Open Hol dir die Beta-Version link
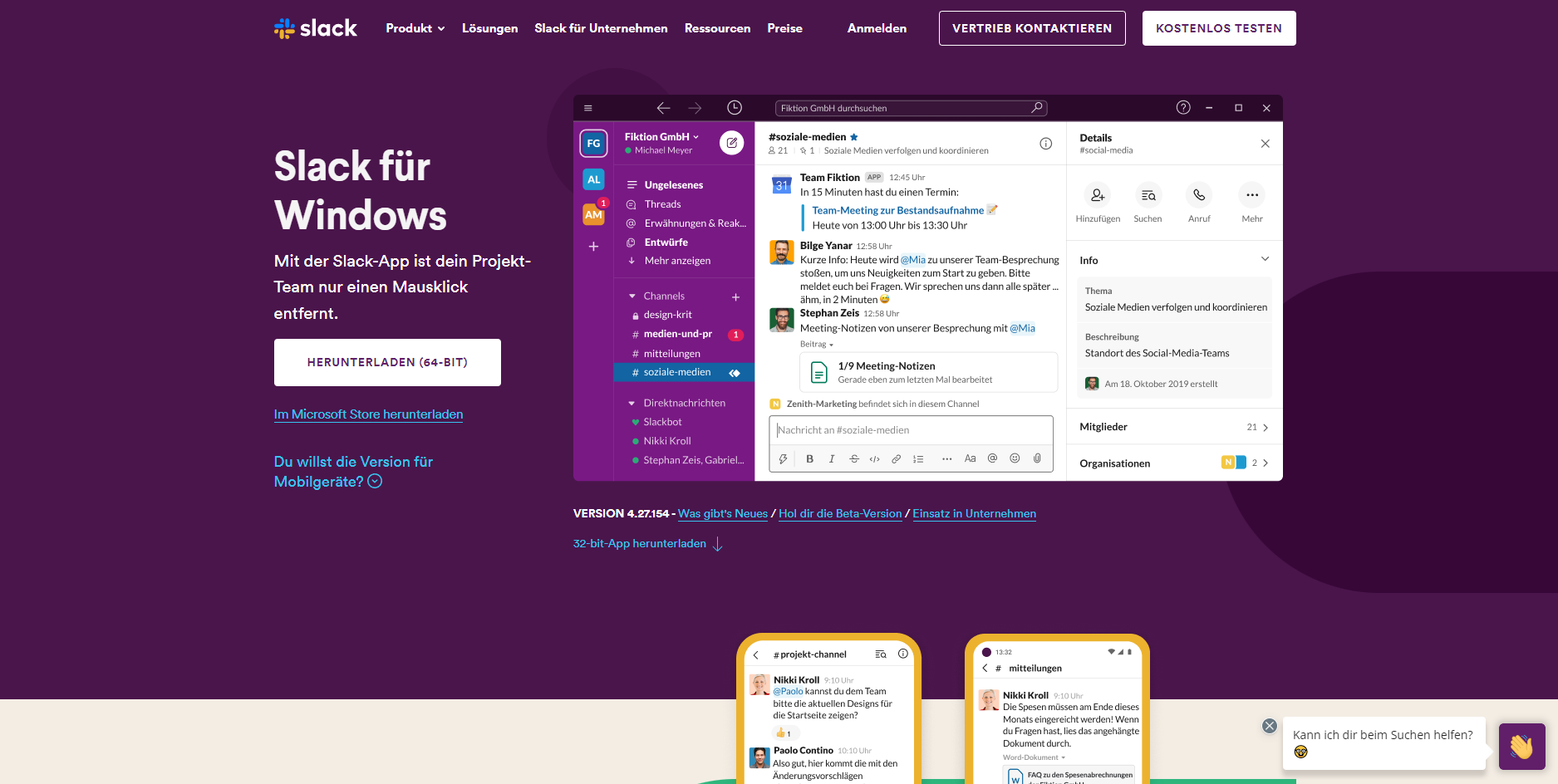 (x=840, y=514)
